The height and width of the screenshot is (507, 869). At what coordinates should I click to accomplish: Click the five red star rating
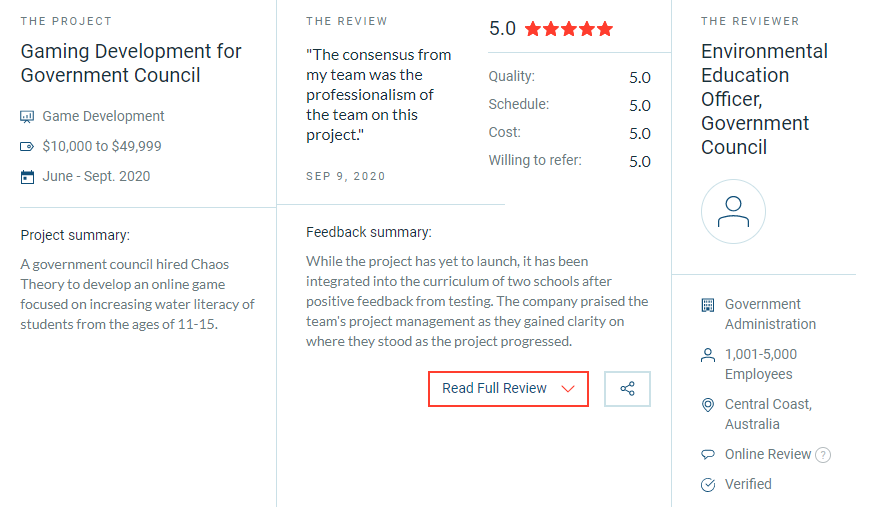(568, 29)
